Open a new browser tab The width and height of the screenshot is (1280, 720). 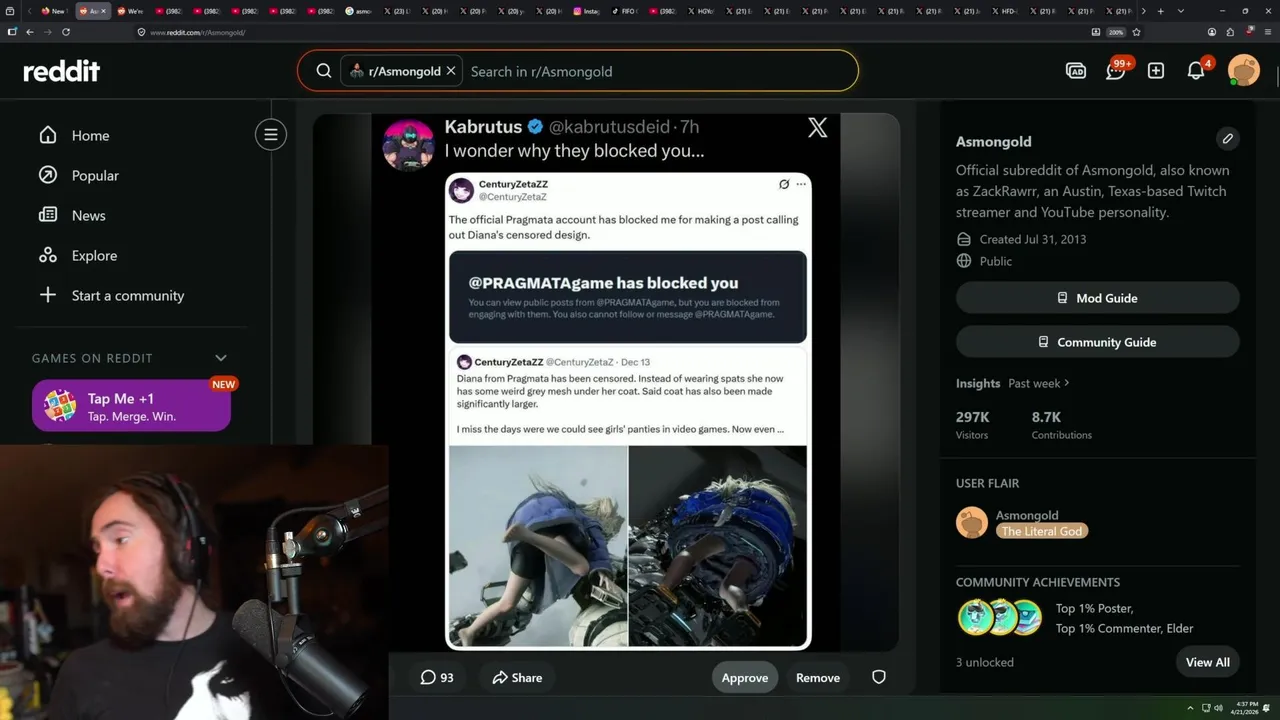(x=1161, y=11)
